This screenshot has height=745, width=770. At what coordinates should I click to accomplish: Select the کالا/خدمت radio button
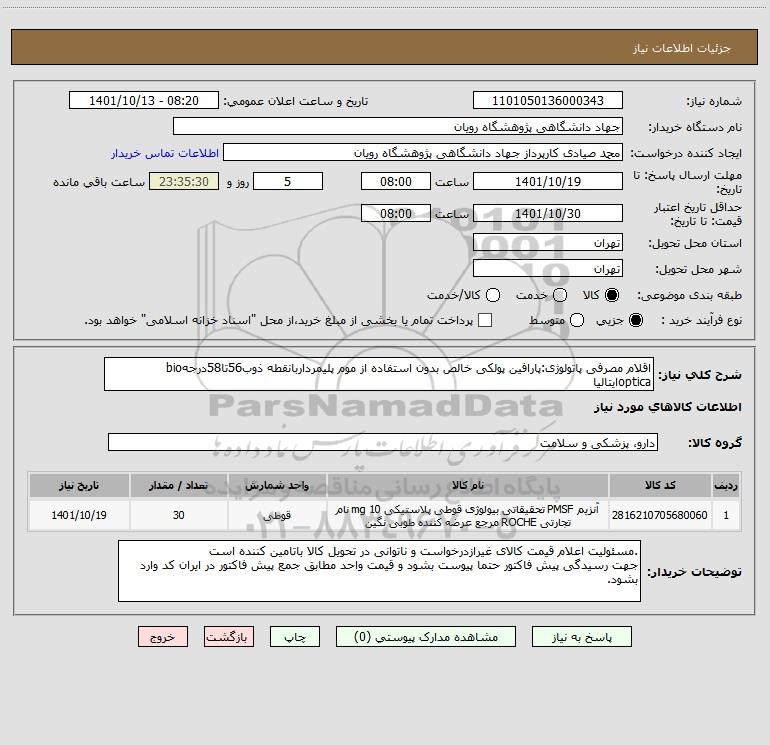point(493,295)
